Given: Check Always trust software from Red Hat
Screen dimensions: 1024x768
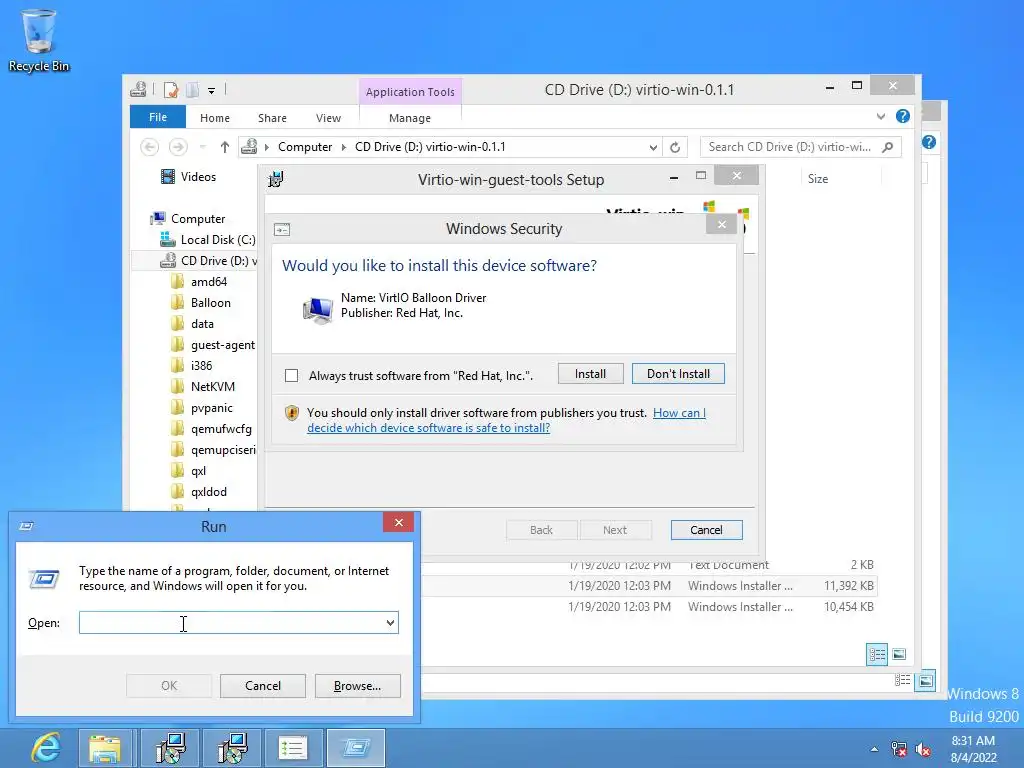Looking at the screenshot, I should (291, 376).
